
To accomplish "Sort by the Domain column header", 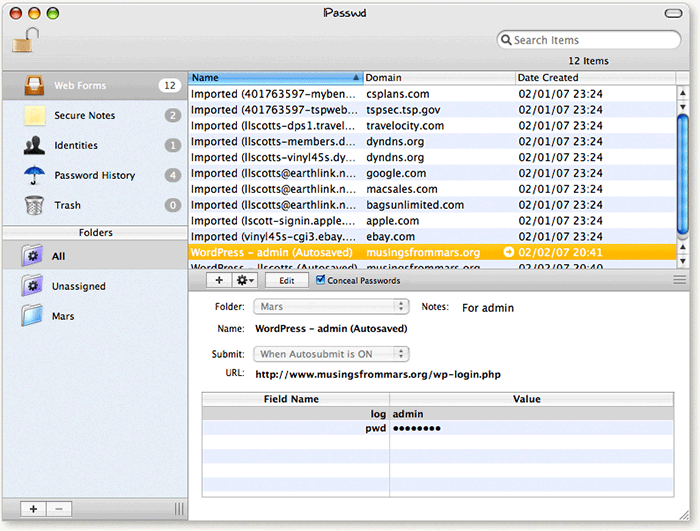I will pos(439,78).
